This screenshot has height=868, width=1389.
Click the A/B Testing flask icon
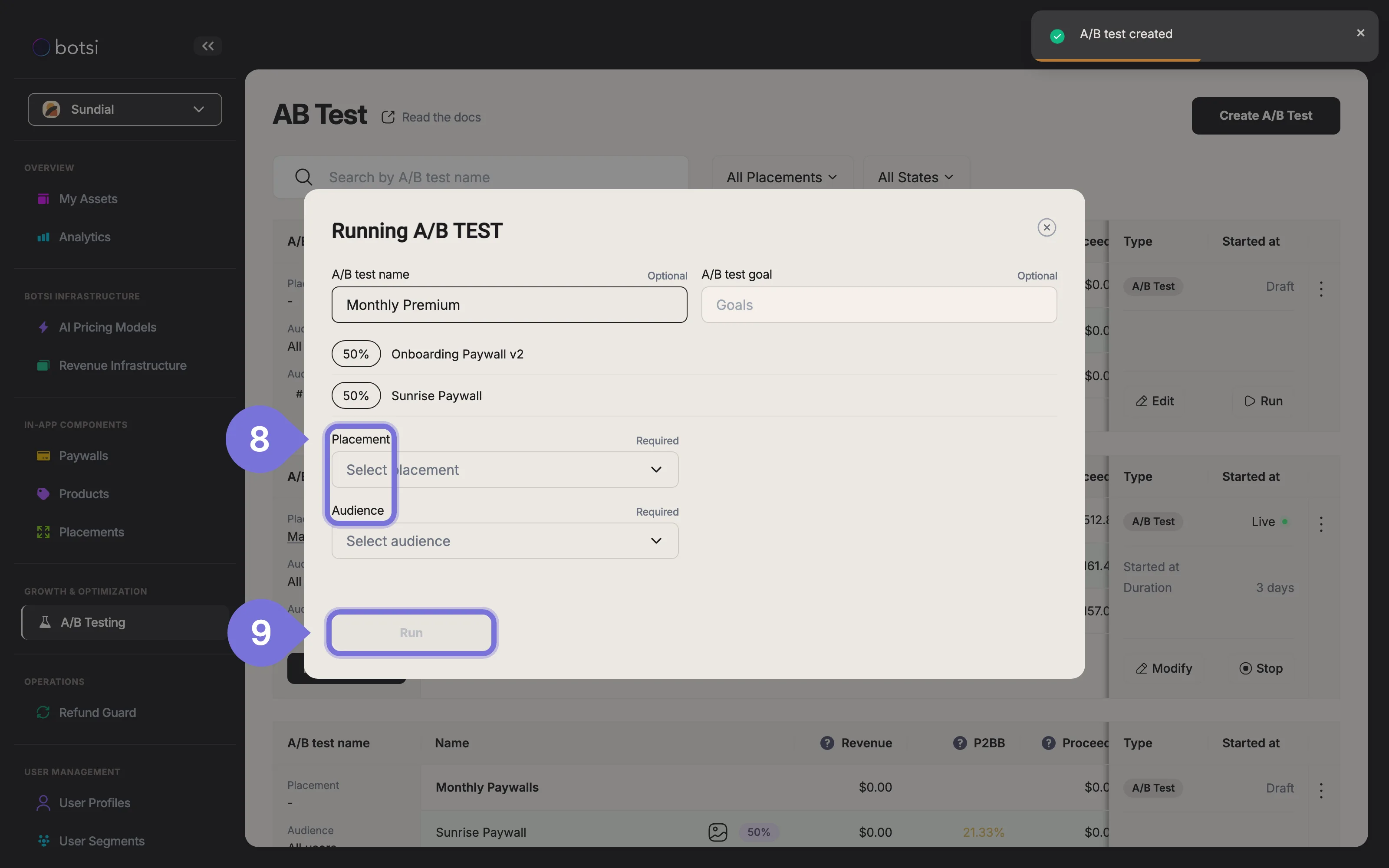(x=45, y=622)
